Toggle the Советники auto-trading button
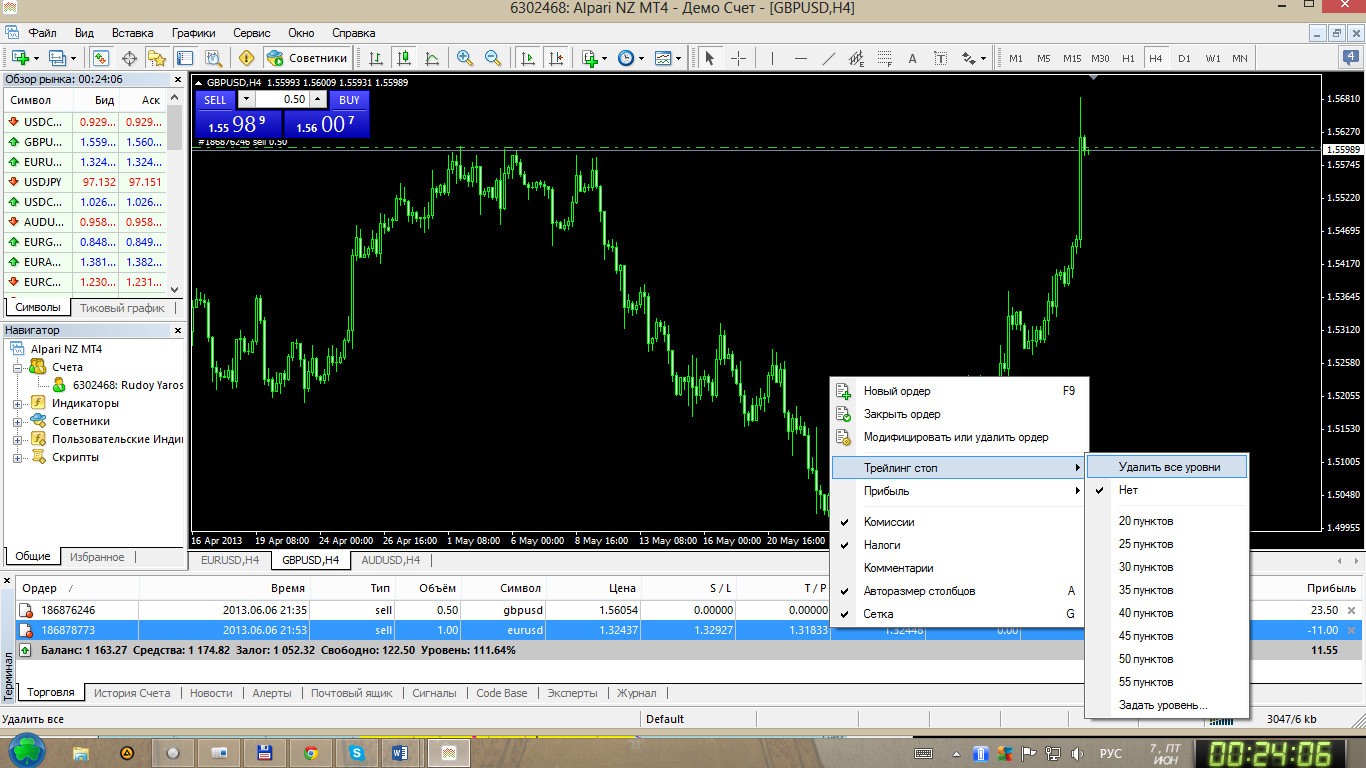This screenshot has width=1366, height=768. pyautogui.click(x=308, y=58)
